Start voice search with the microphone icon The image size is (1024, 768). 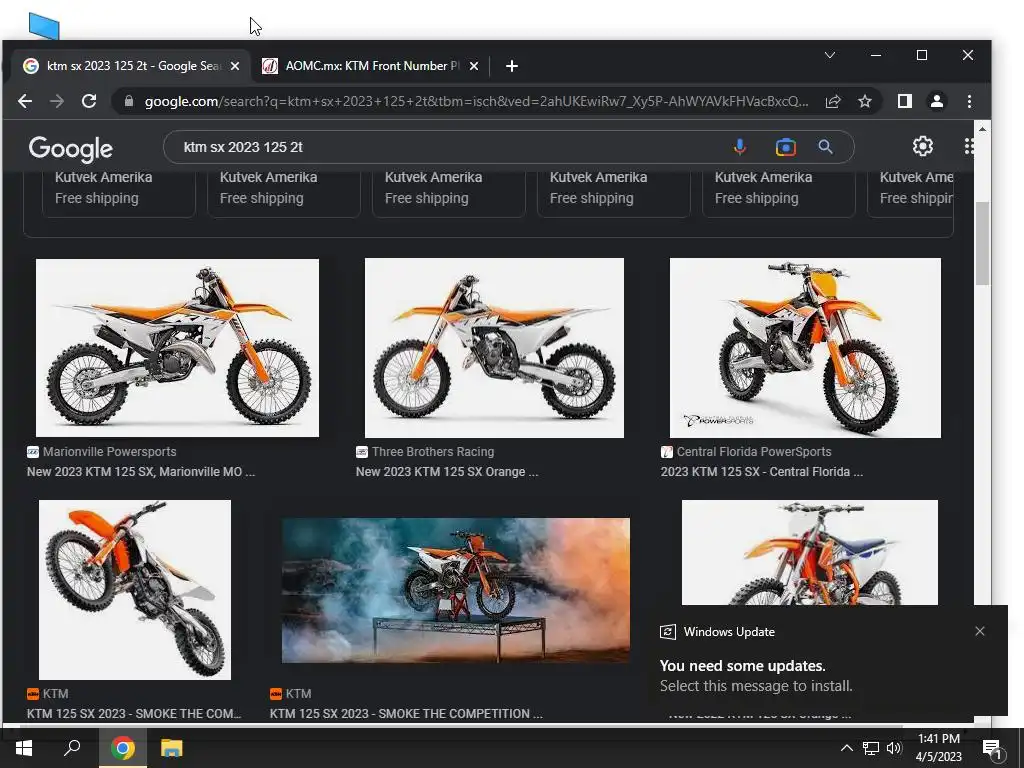(739, 147)
